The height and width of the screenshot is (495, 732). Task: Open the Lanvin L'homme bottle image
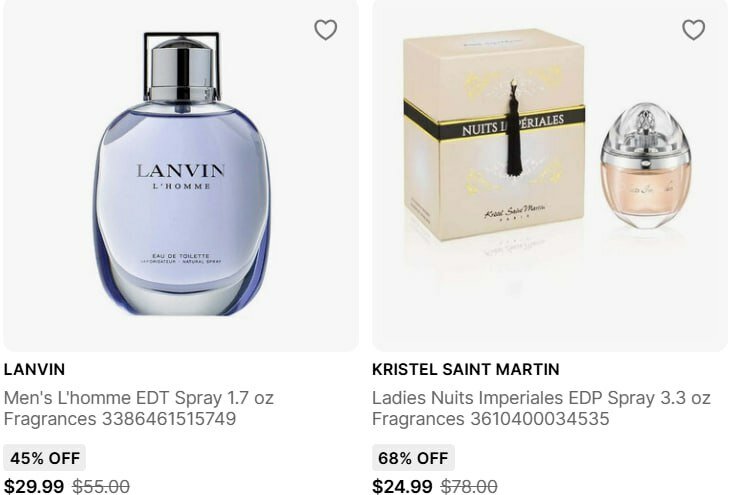click(182, 174)
